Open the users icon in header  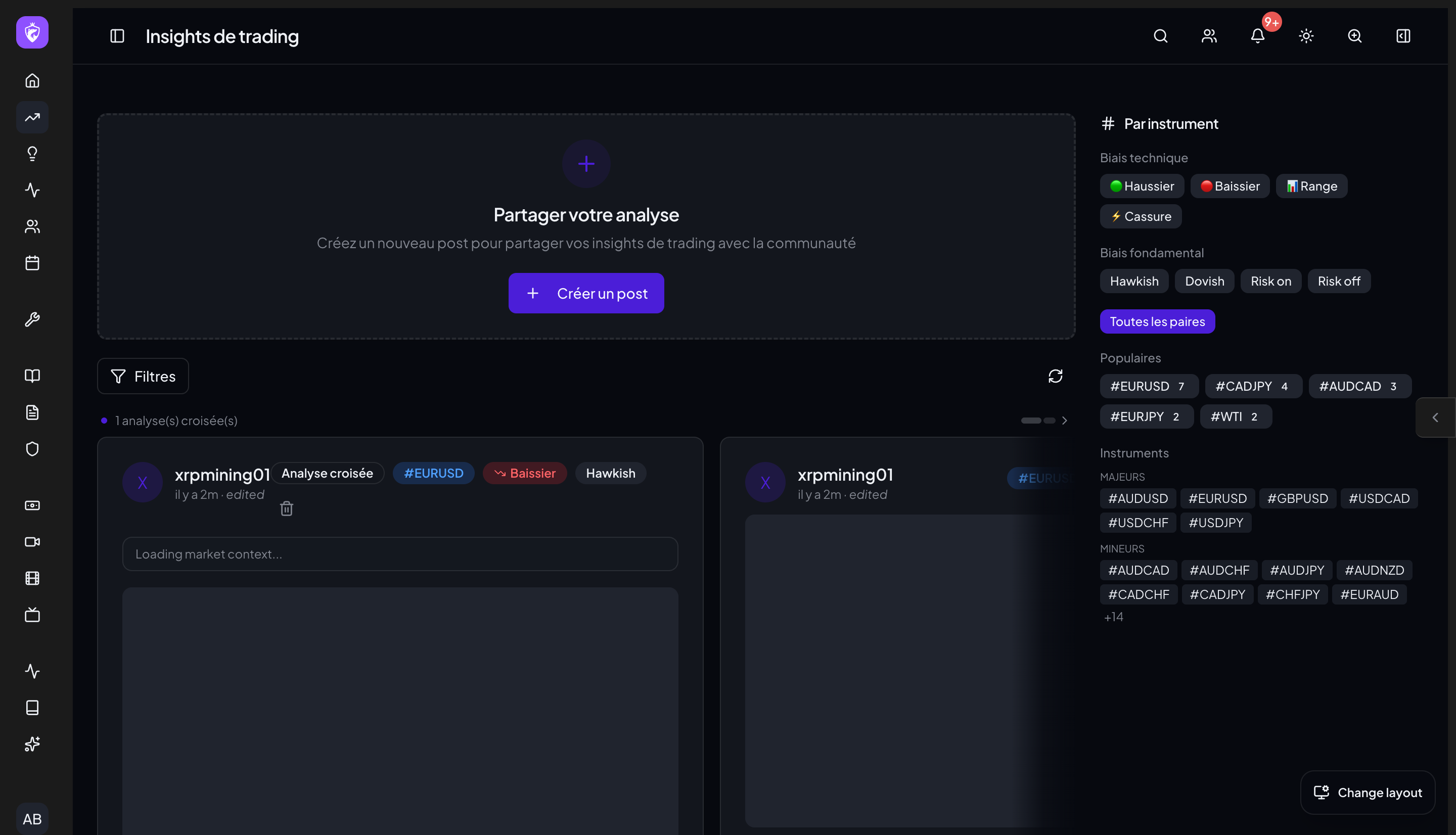point(1209,36)
